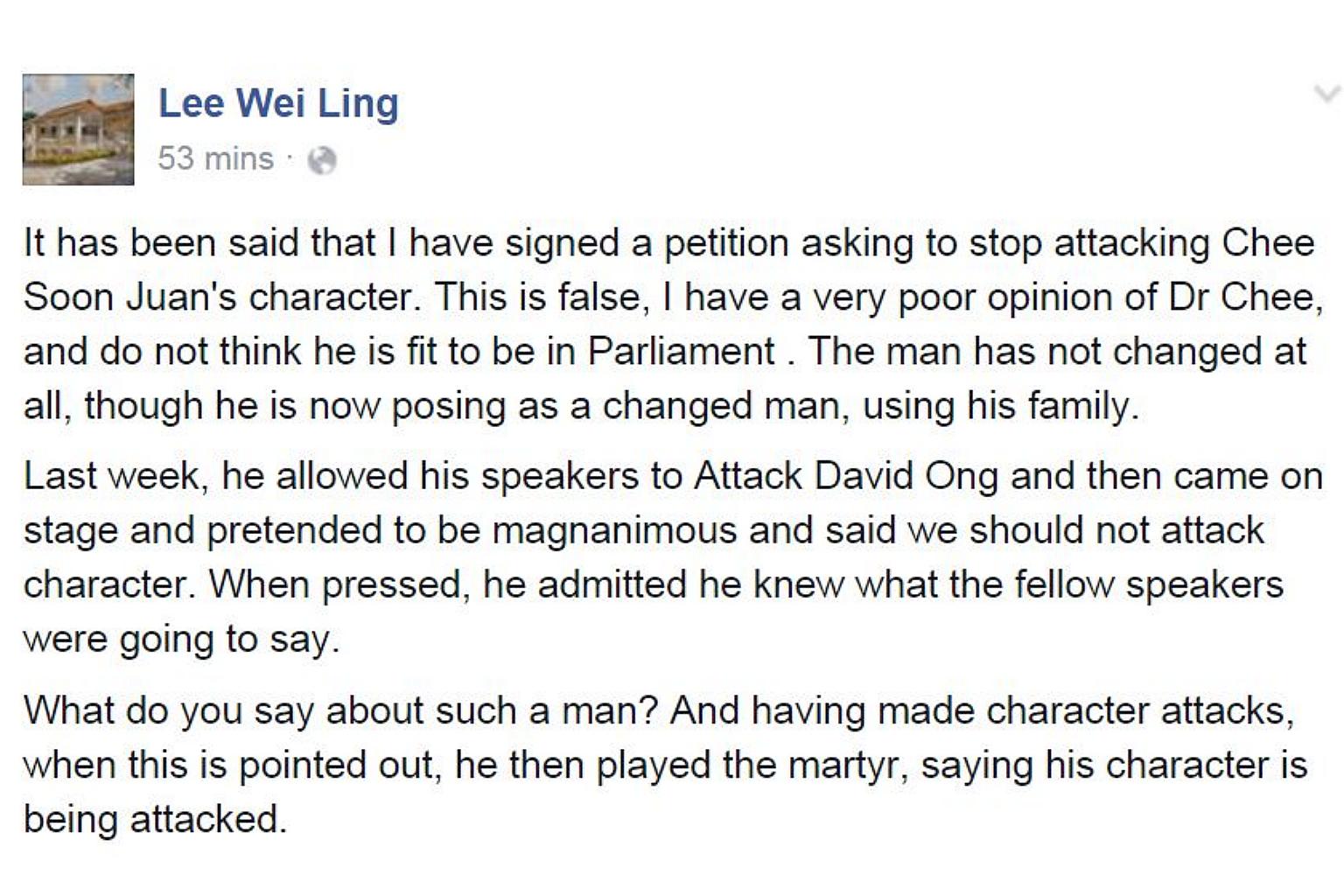Image resolution: width=1344 pixels, height=896 pixels.
Task: Click the words "were going to say"
Action: click(179, 640)
